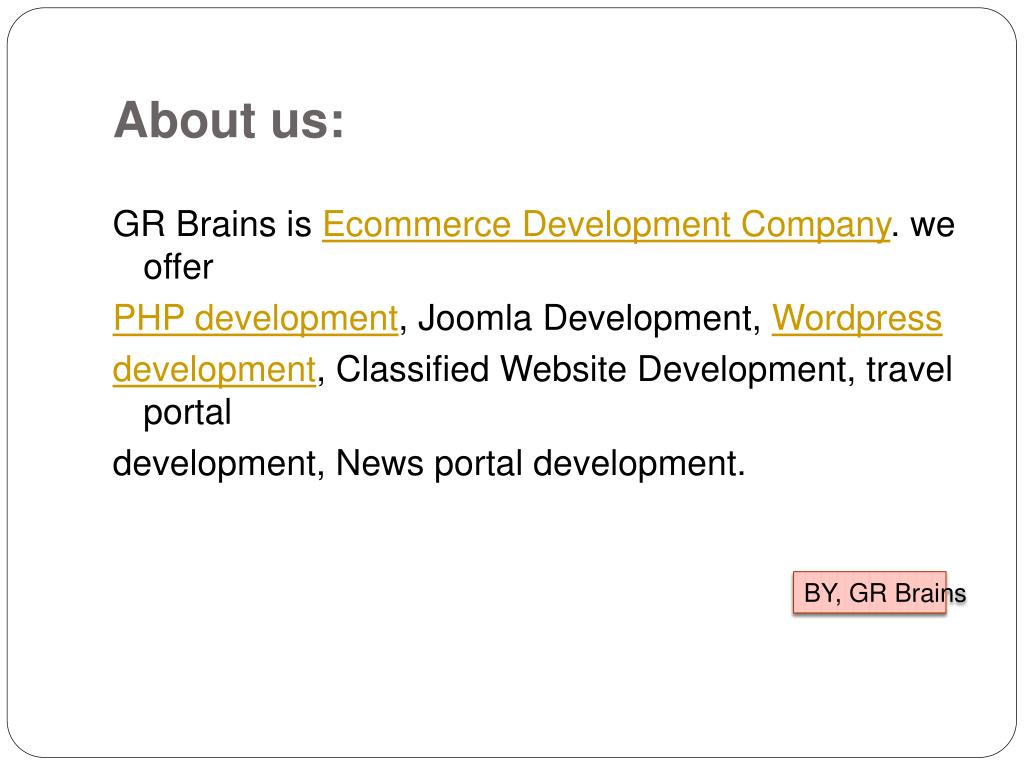Click the underlined 'development' link continuation
1024x768 pixels.
[x=214, y=370]
